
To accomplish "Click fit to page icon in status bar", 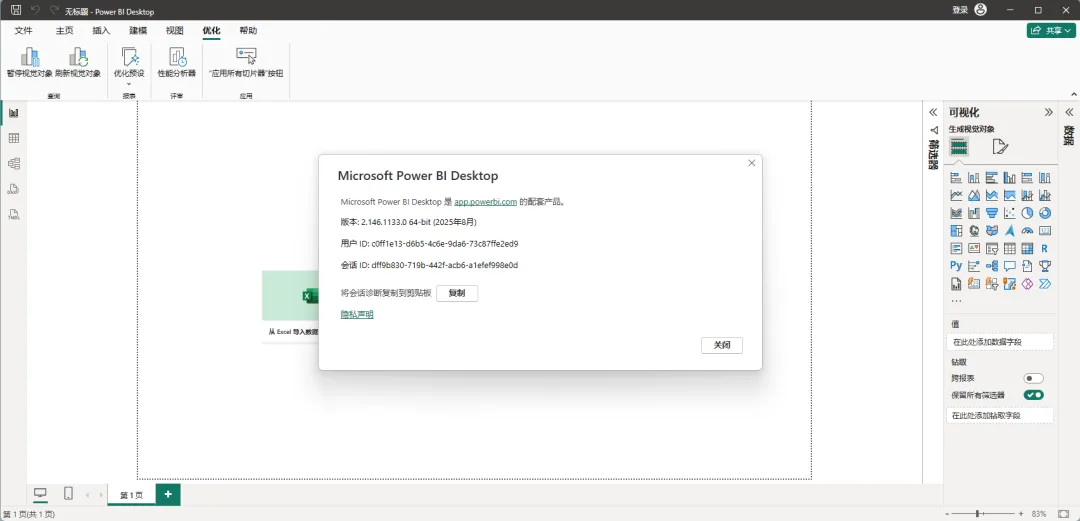I will tap(1063, 513).
